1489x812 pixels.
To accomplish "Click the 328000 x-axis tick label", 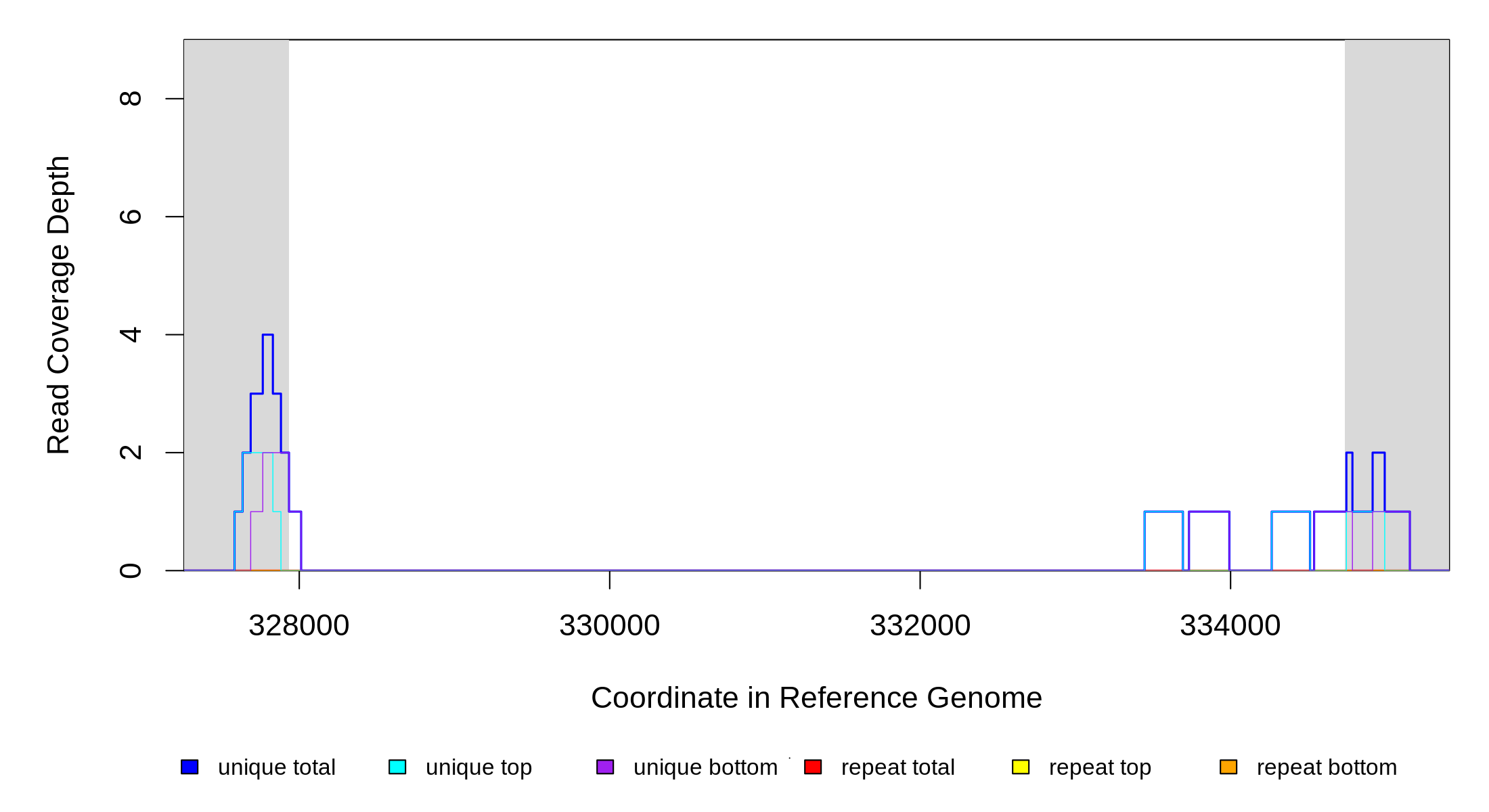I will tap(298, 625).
